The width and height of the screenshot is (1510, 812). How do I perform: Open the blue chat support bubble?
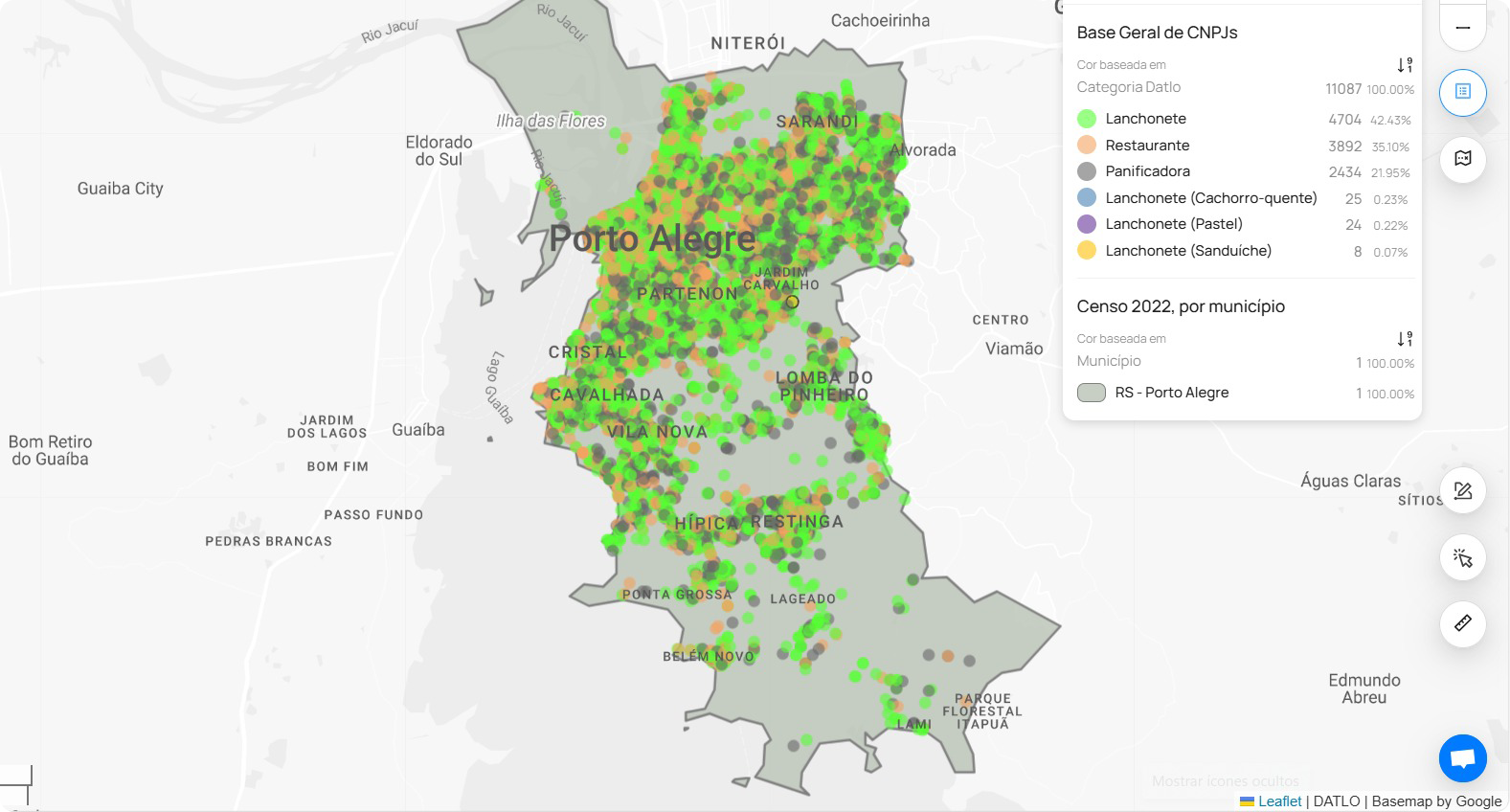(x=1462, y=759)
